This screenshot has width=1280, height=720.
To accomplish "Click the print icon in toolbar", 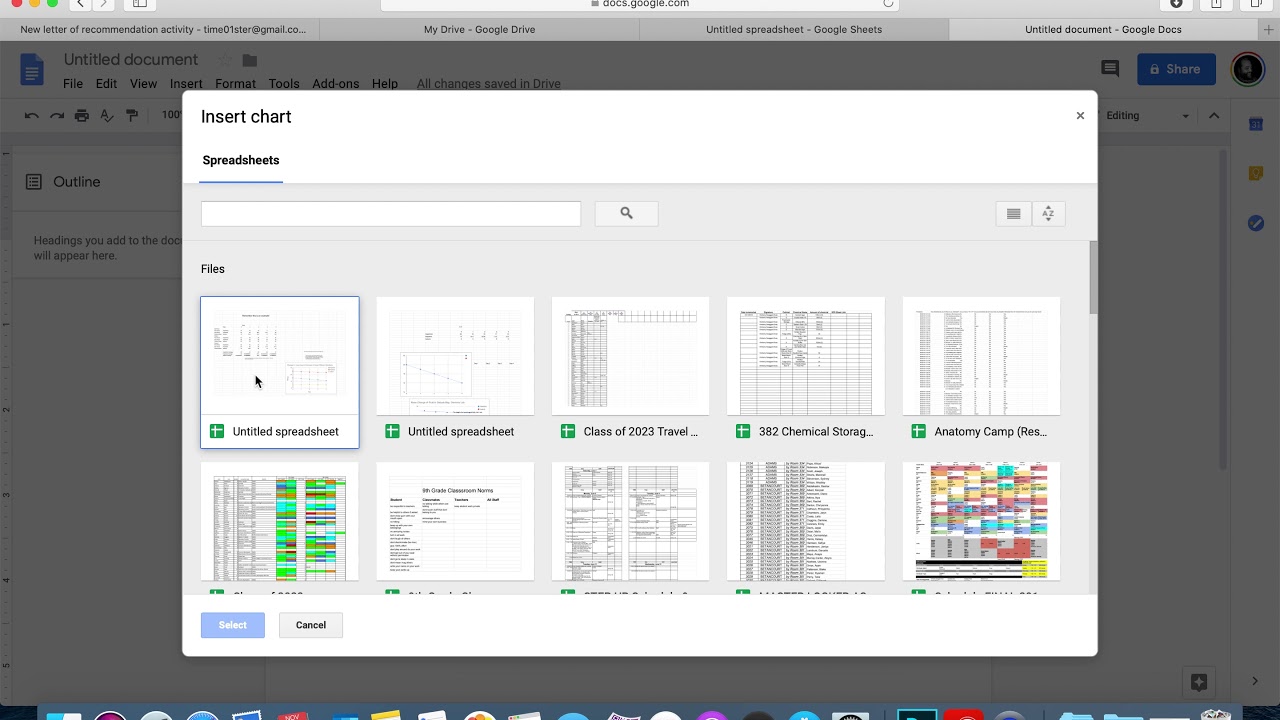I will [82, 115].
